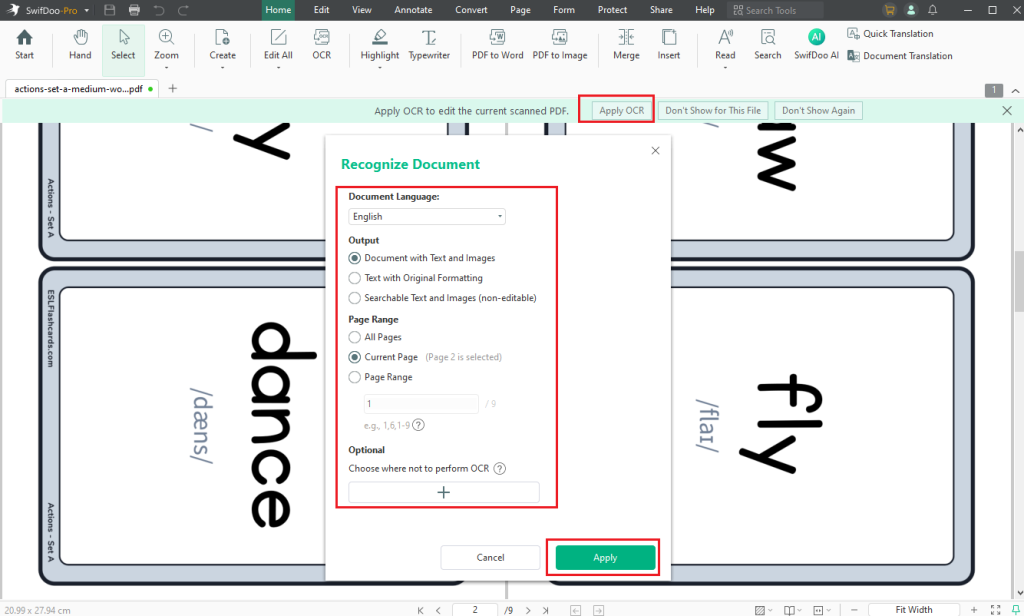Viewport: 1024px width, 616px height.
Task: Click Cancel in Recognize Document dialog
Action: point(490,557)
